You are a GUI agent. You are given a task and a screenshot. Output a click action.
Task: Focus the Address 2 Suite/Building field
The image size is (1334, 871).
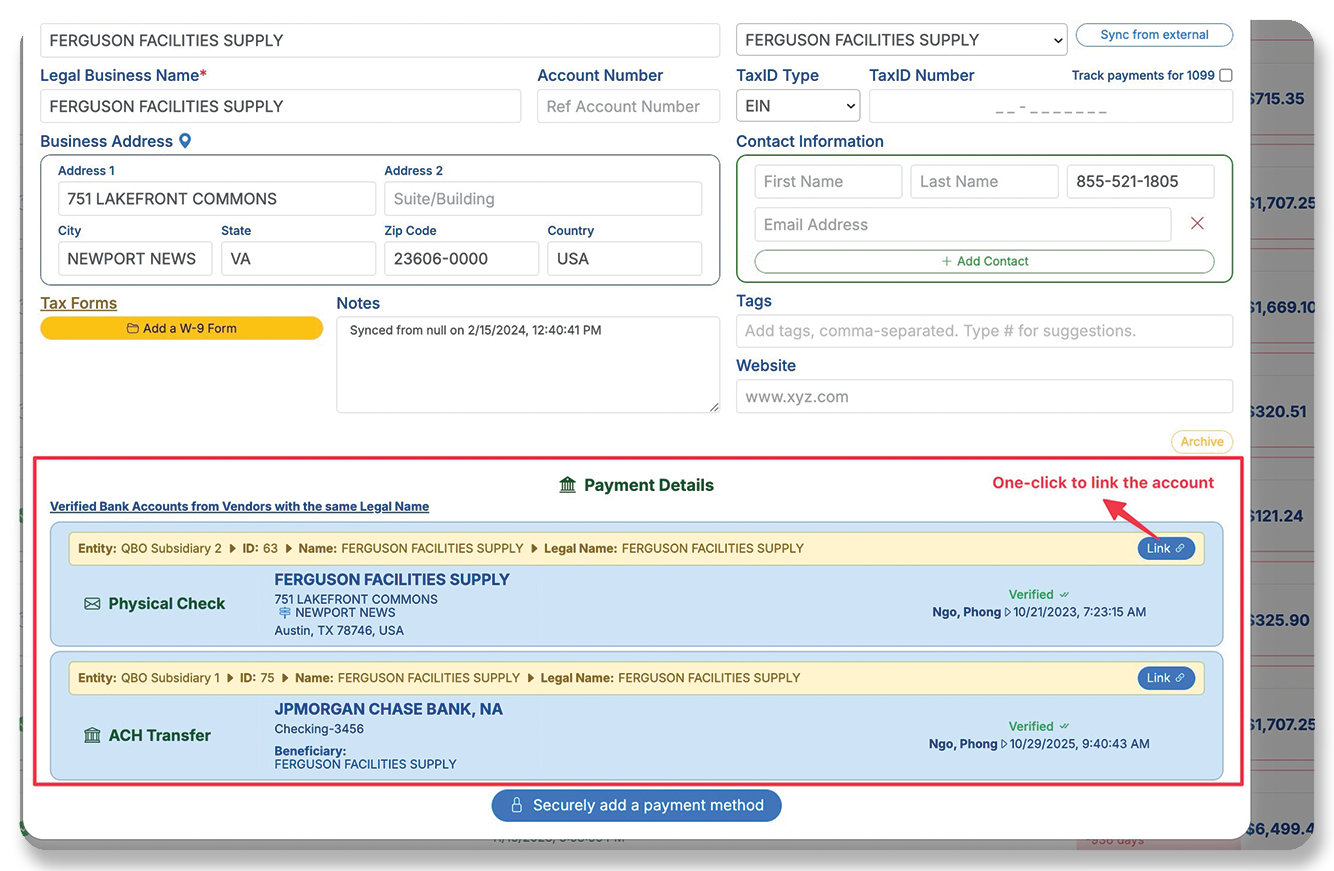point(543,198)
